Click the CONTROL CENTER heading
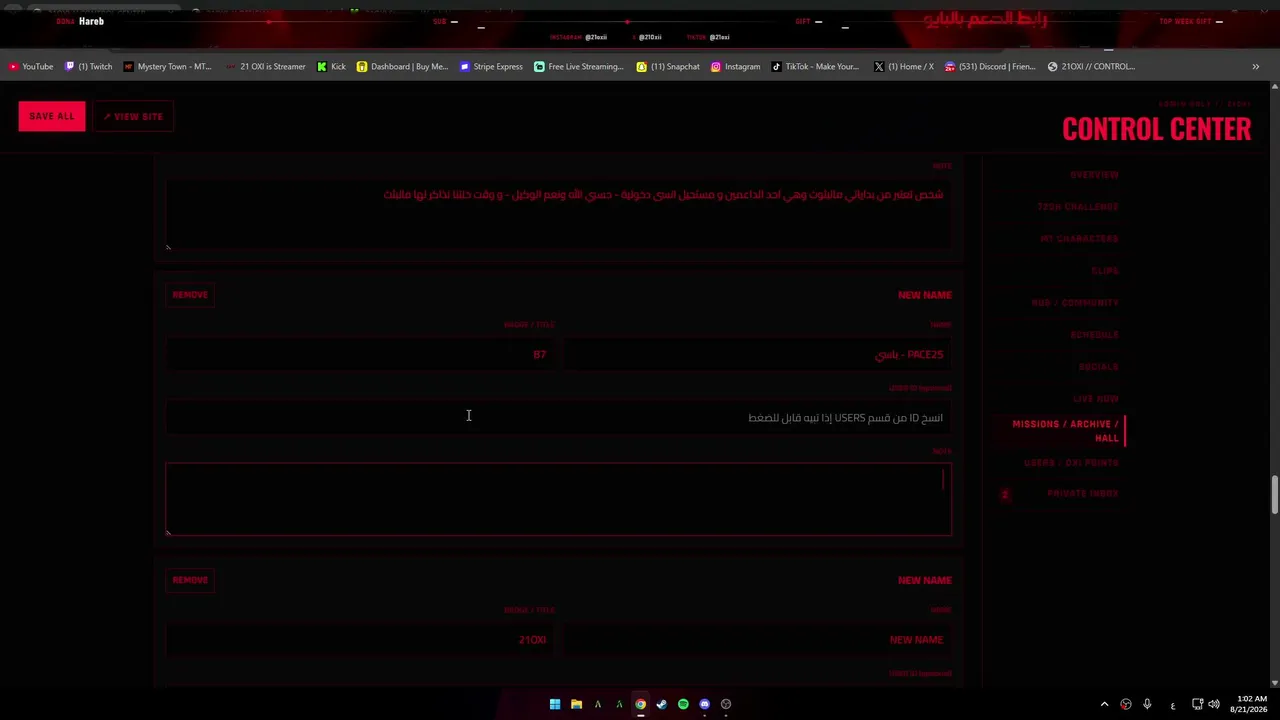The width and height of the screenshot is (1280, 720). tap(1156, 129)
